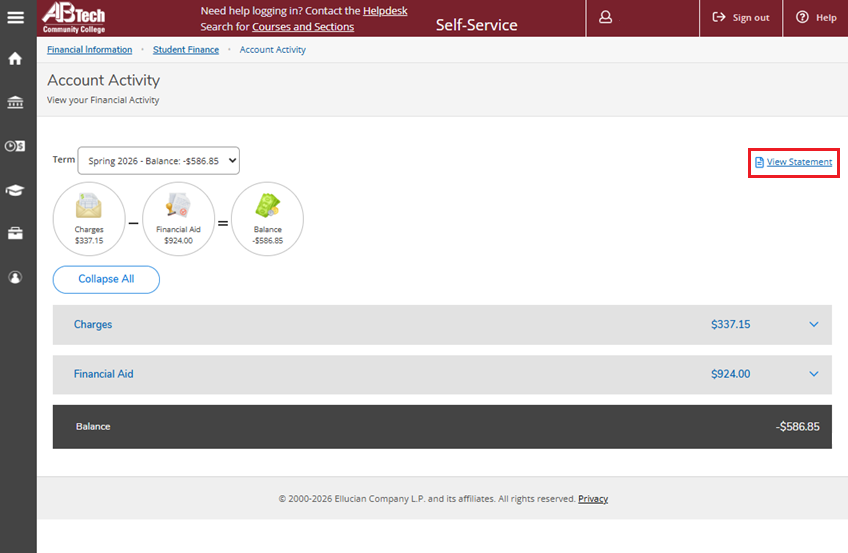Click the Balance green money circle icon
The height and width of the screenshot is (553, 848).
[x=267, y=218]
